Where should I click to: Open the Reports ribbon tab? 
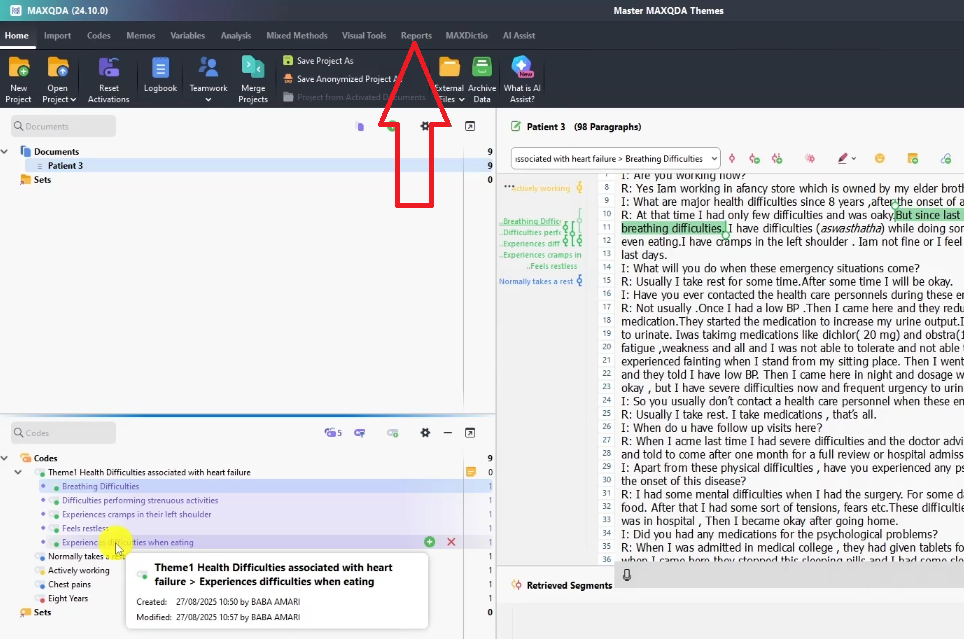(416, 36)
